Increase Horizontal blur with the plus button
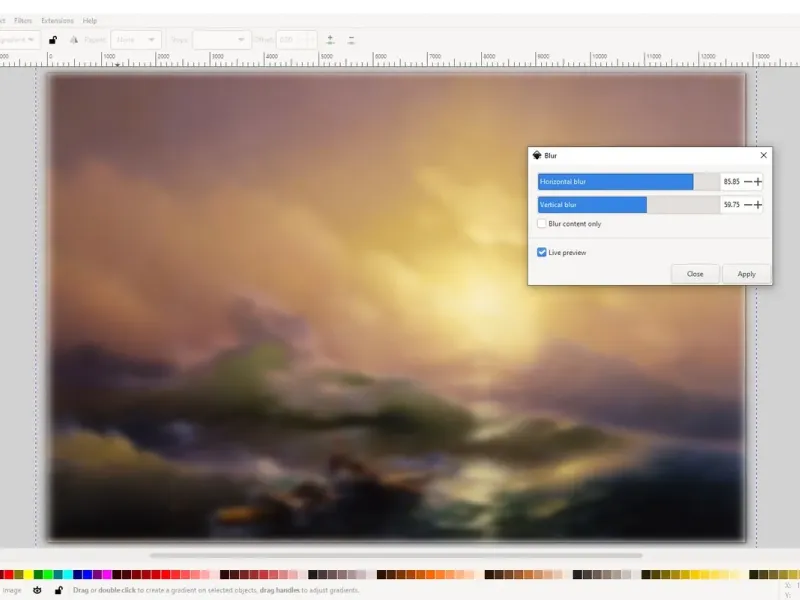This screenshot has height=600, width=800. click(x=758, y=182)
